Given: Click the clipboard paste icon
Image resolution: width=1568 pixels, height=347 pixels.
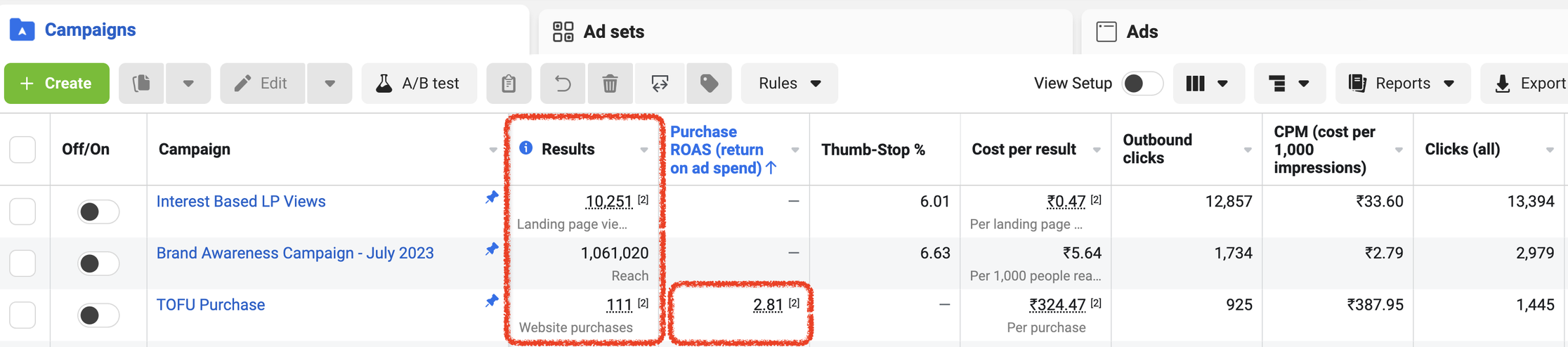Looking at the screenshot, I should click(509, 84).
